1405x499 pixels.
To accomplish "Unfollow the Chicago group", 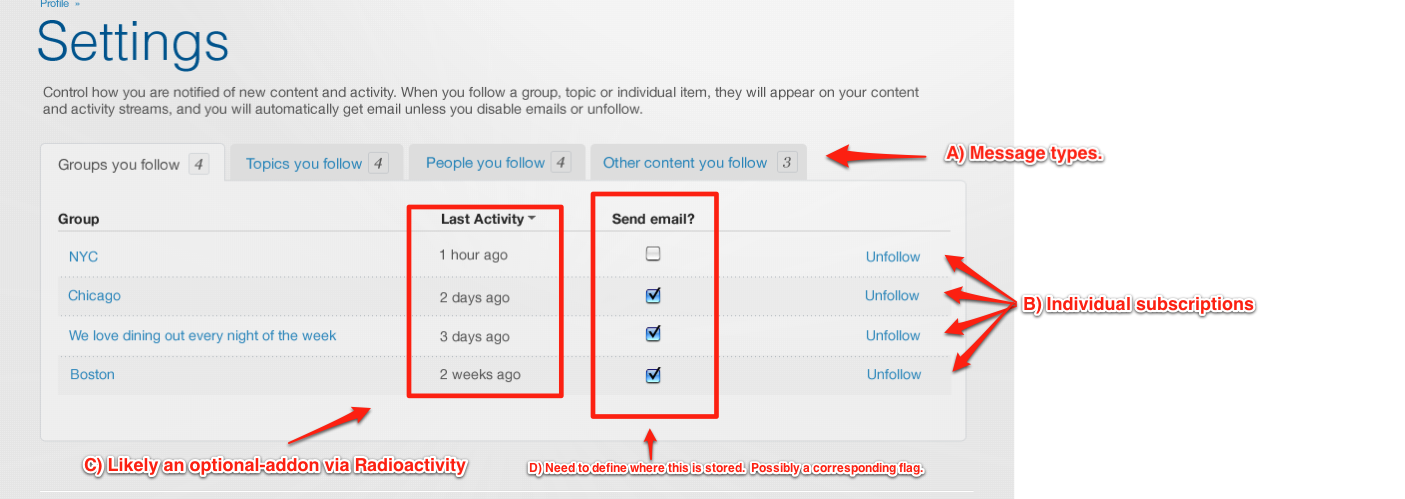I will 892,296.
